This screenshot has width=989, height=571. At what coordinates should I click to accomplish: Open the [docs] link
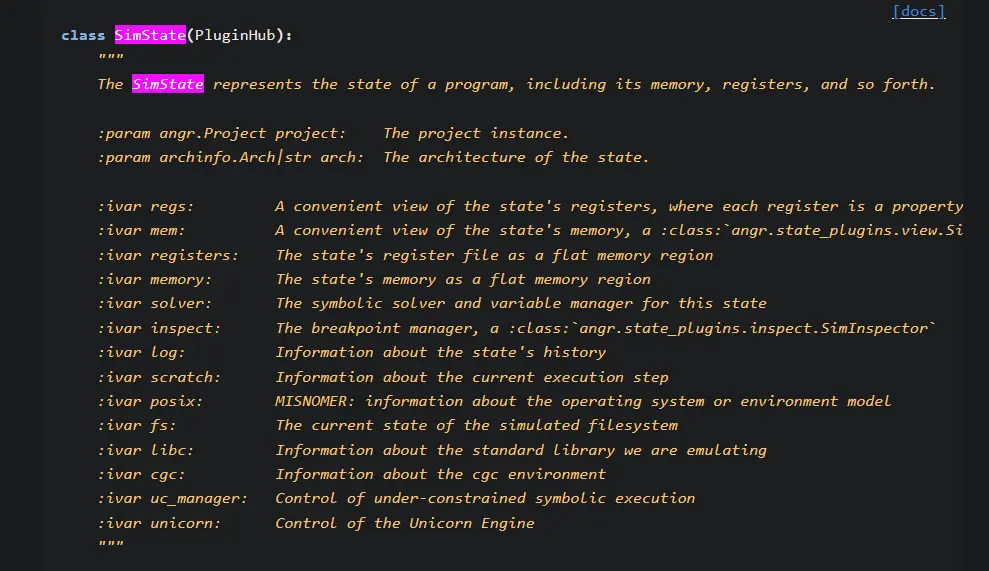(x=918, y=12)
